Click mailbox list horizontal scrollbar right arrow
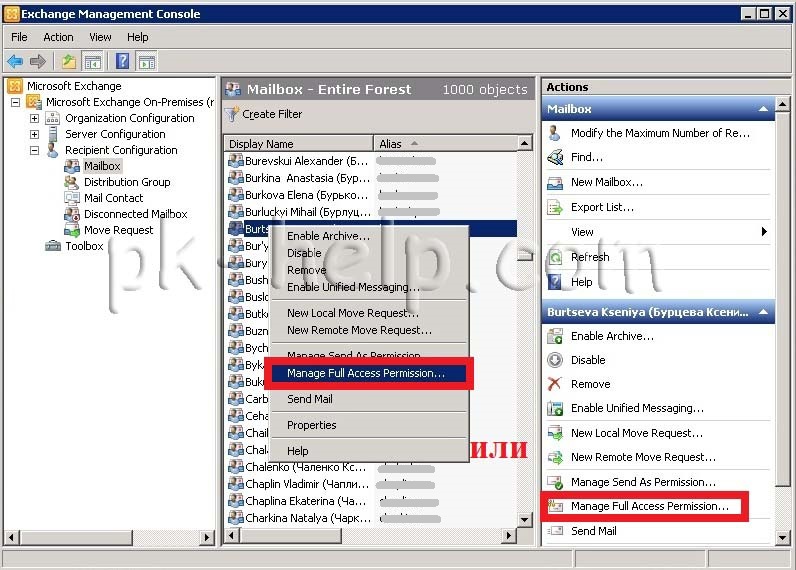This screenshot has width=796, height=570. [x=509, y=535]
